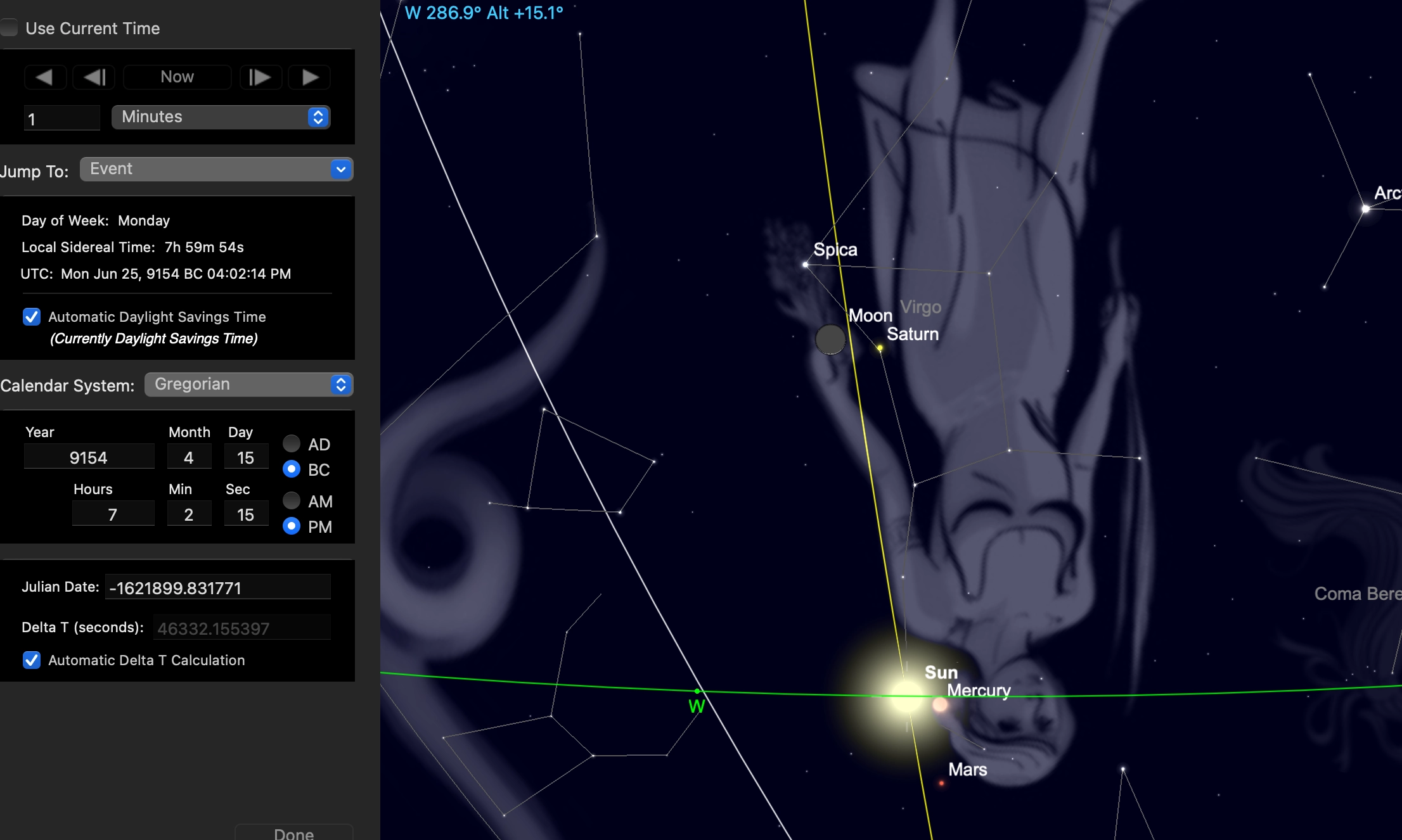Toggle Automatic Delta T Calculation checkbox
1402x840 pixels.
(32, 660)
